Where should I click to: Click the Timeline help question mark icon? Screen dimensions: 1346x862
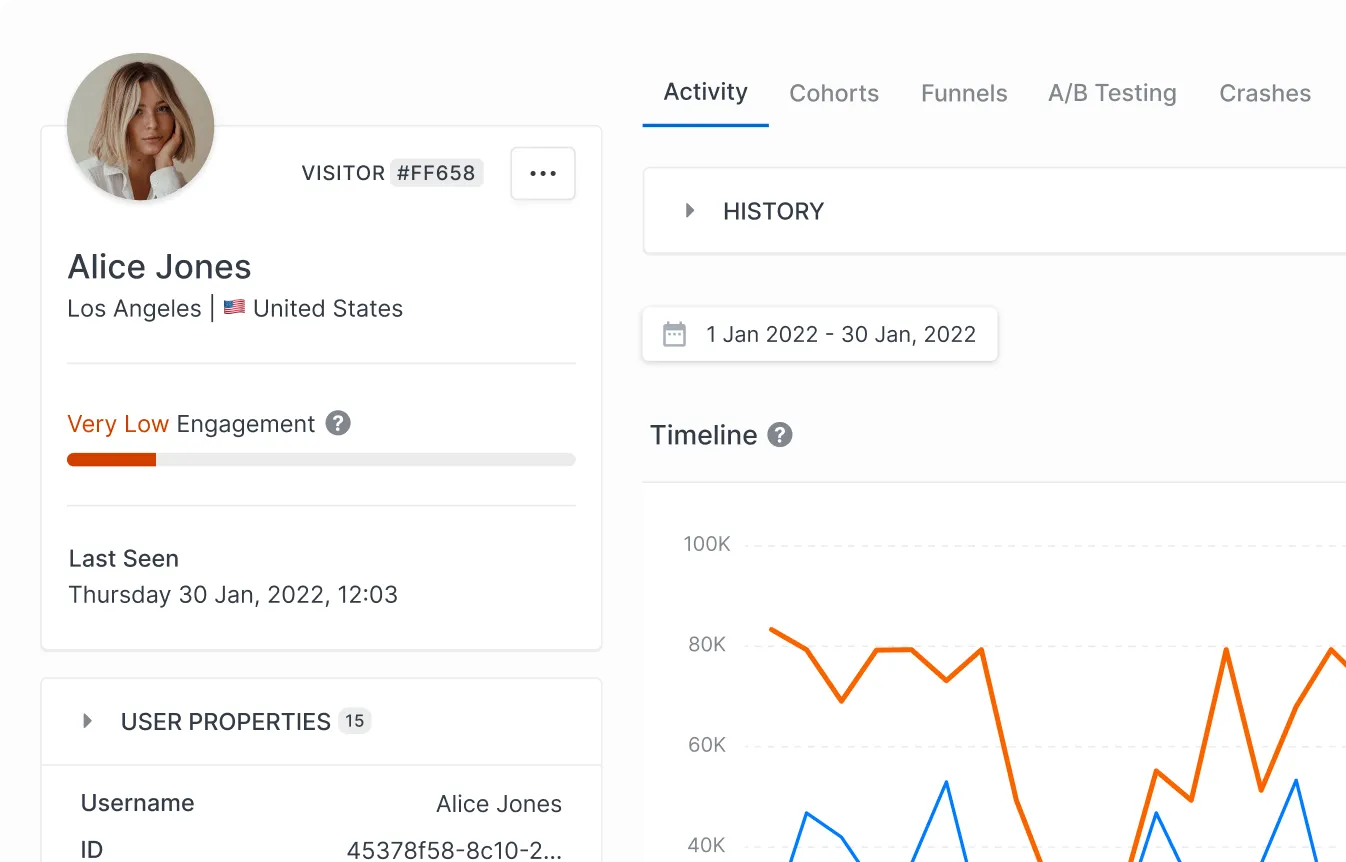pyautogui.click(x=780, y=434)
